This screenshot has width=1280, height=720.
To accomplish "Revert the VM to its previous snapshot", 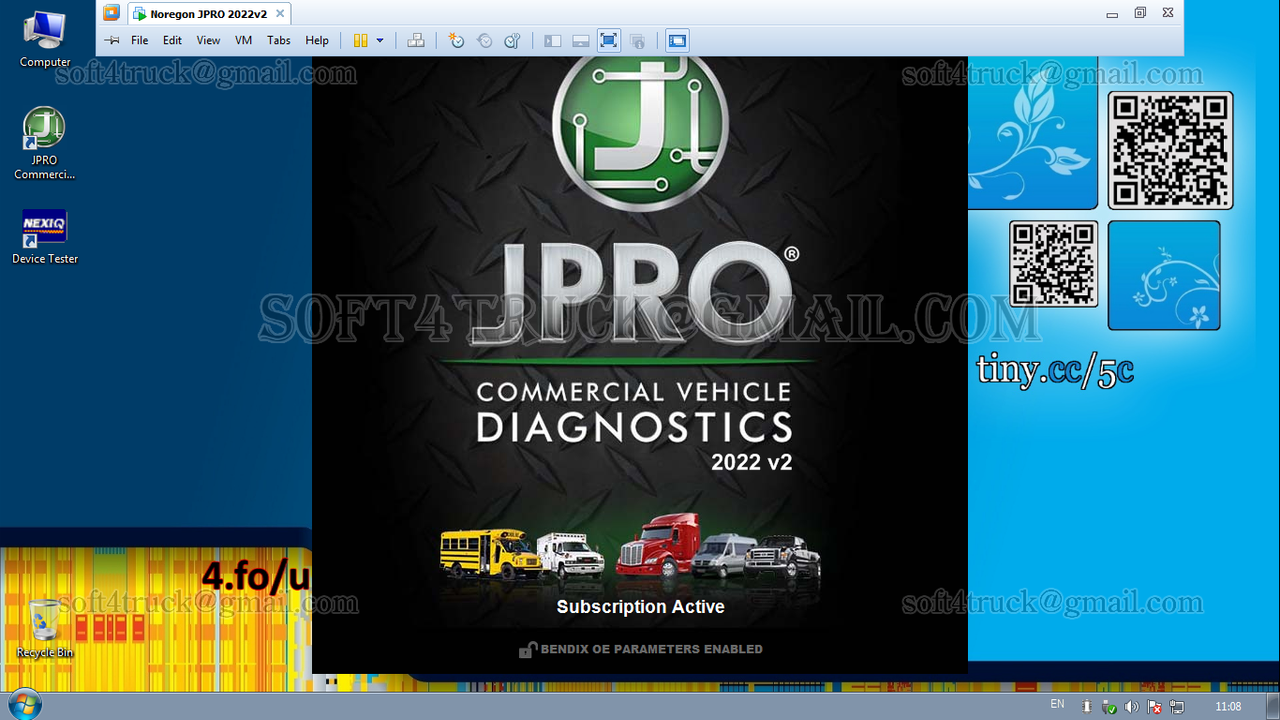I will [x=484, y=40].
